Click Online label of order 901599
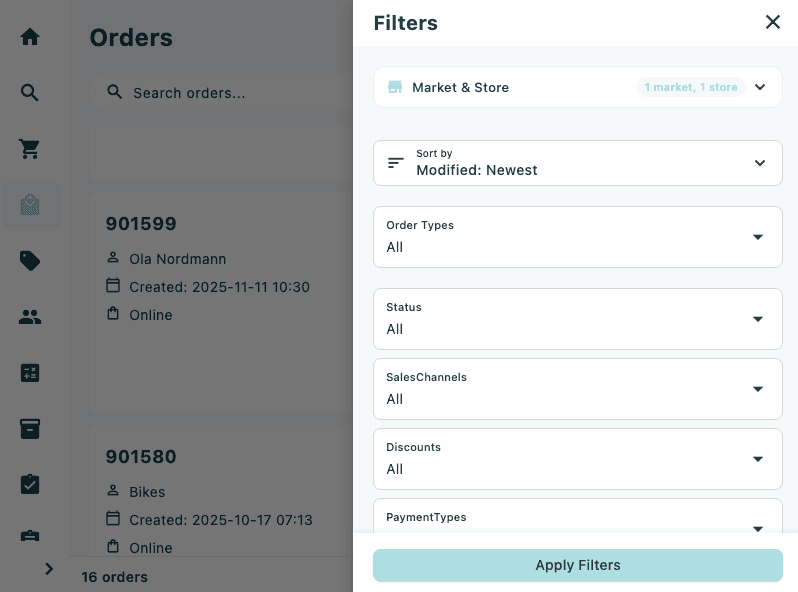The width and height of the screenshot is (798, 592). tap(151, 315)
